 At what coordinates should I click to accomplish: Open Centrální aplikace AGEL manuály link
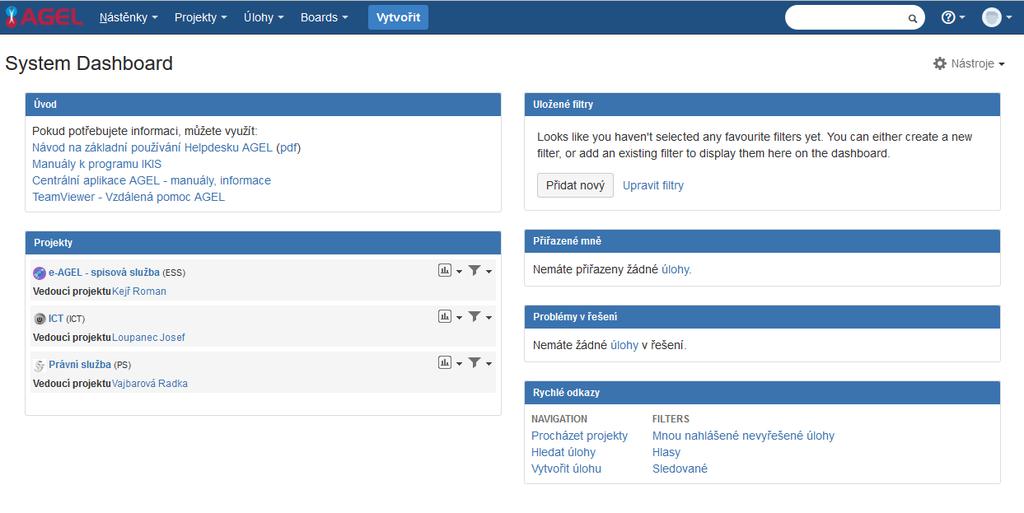[152, 180]
